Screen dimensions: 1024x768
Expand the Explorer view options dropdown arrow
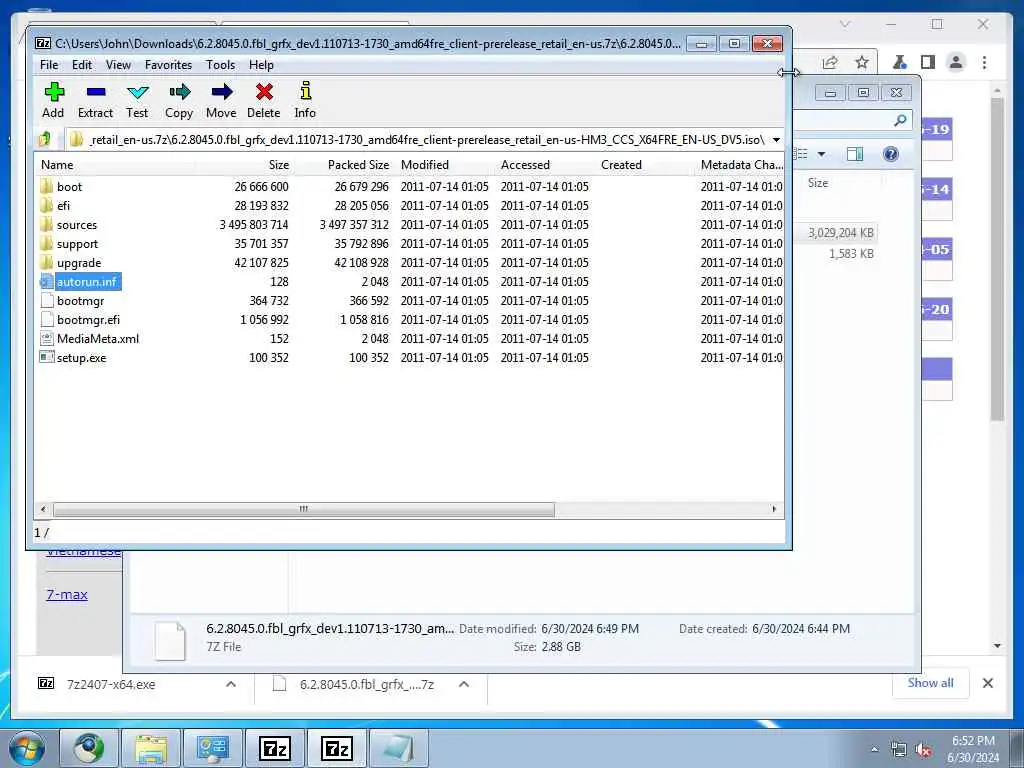click(x=821, y=154)
